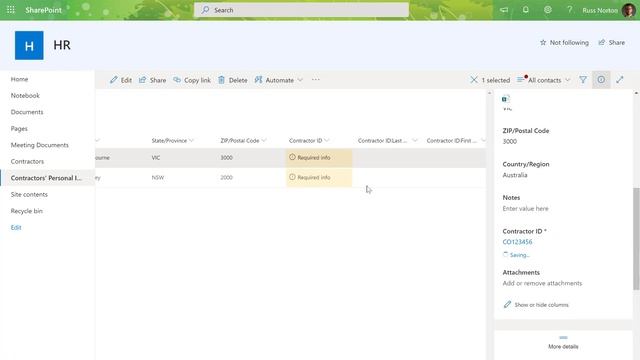
Task: Open the megaphone feedback icon in header
Action: (504, 10)
